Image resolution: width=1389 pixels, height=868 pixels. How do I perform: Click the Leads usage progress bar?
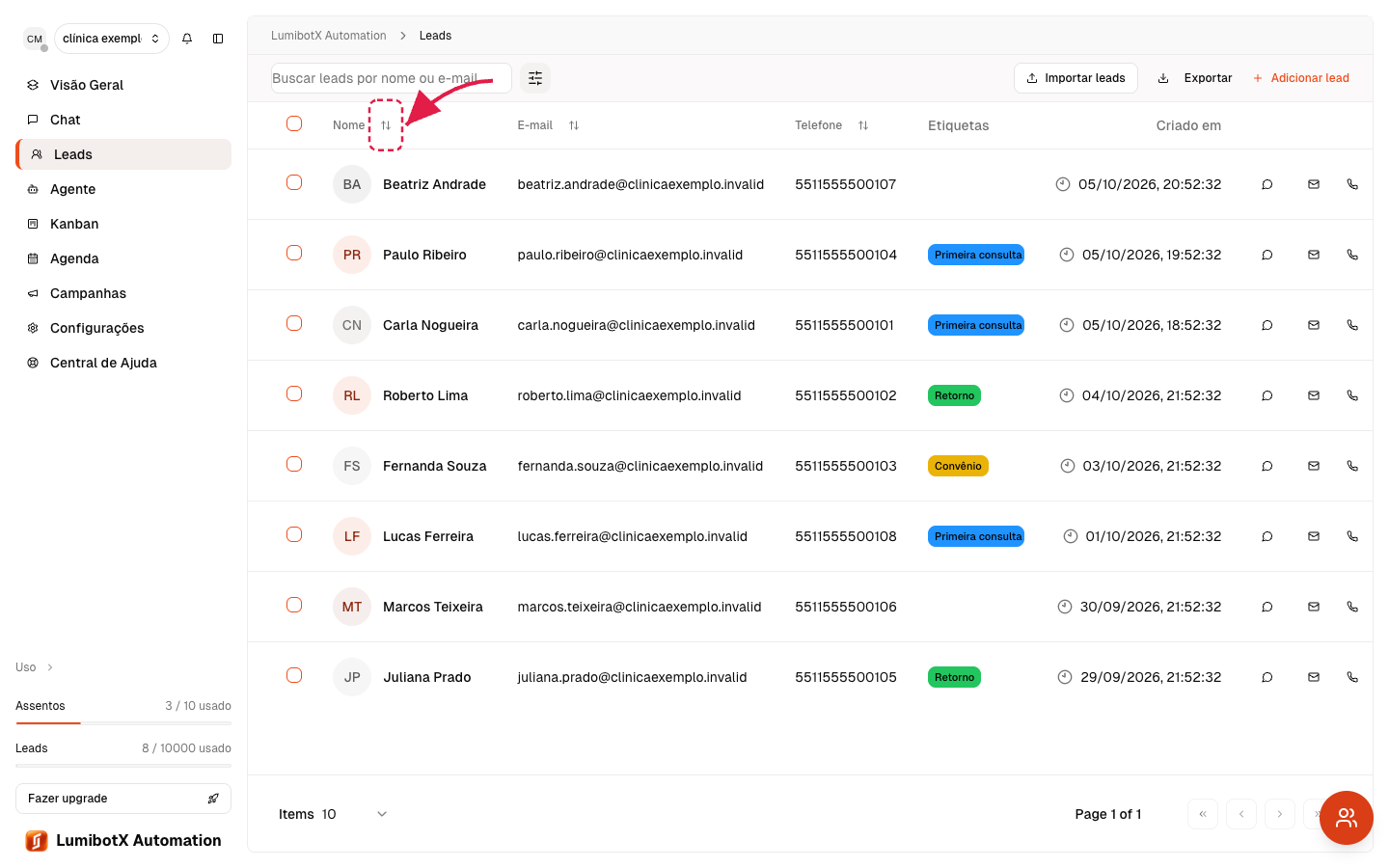(x=123, y=766)
